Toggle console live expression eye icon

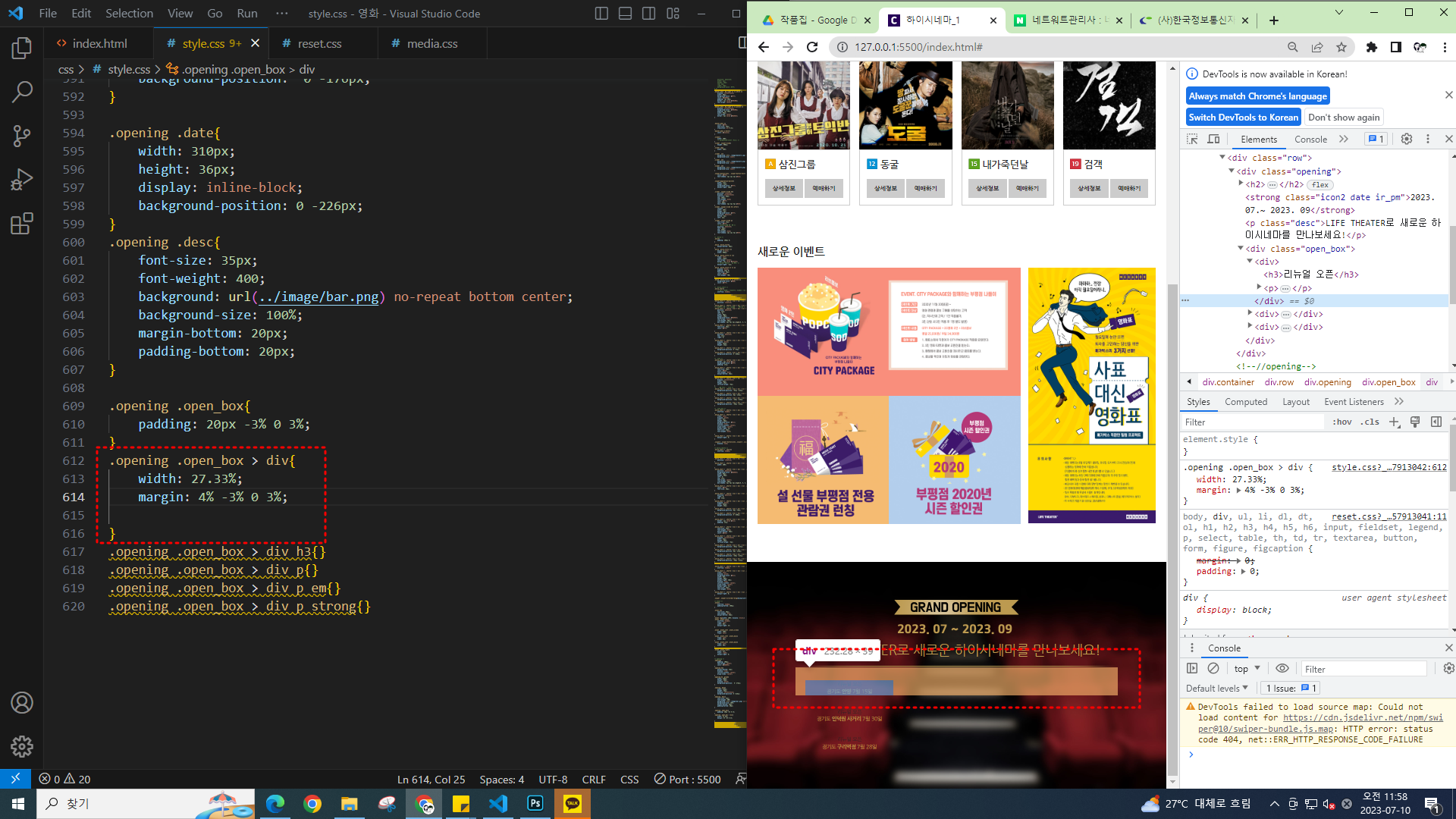1282,668
